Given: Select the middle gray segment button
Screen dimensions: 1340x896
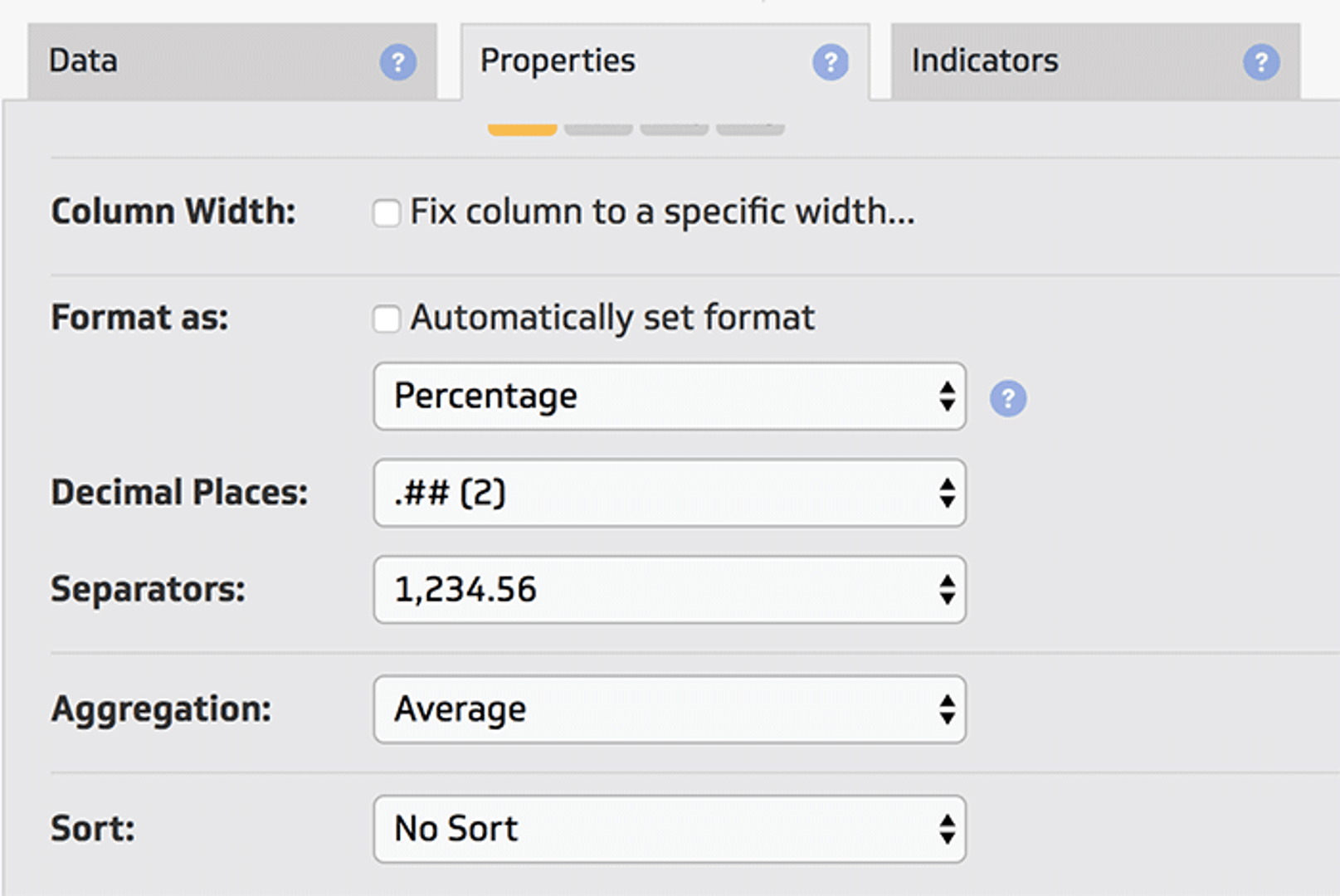Looking at the screenshot, I should (x=674, y=129).
